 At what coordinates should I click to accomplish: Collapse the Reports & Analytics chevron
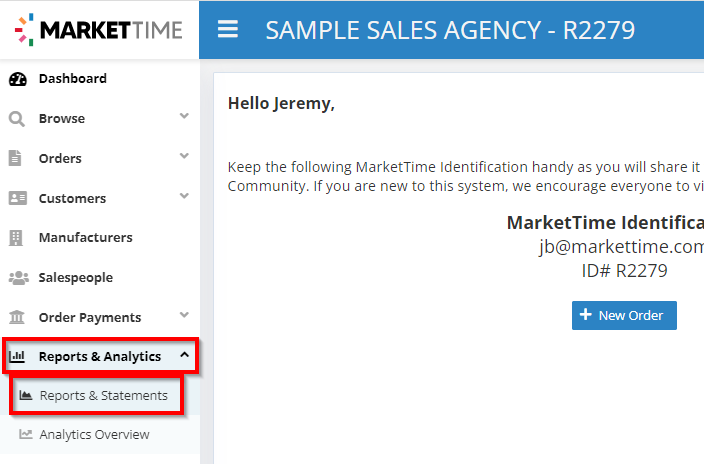[x=184, y=354]
